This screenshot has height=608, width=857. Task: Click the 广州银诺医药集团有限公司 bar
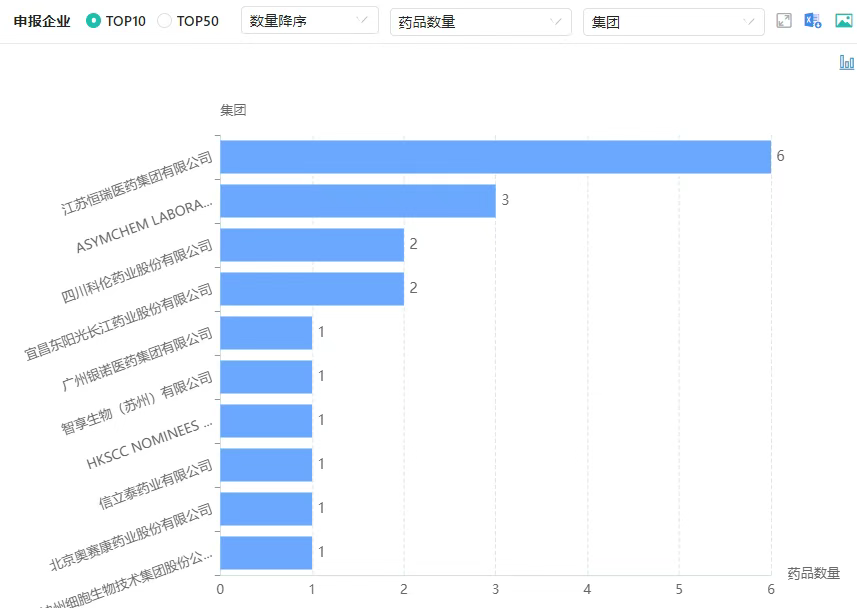(x=266, y=333)
